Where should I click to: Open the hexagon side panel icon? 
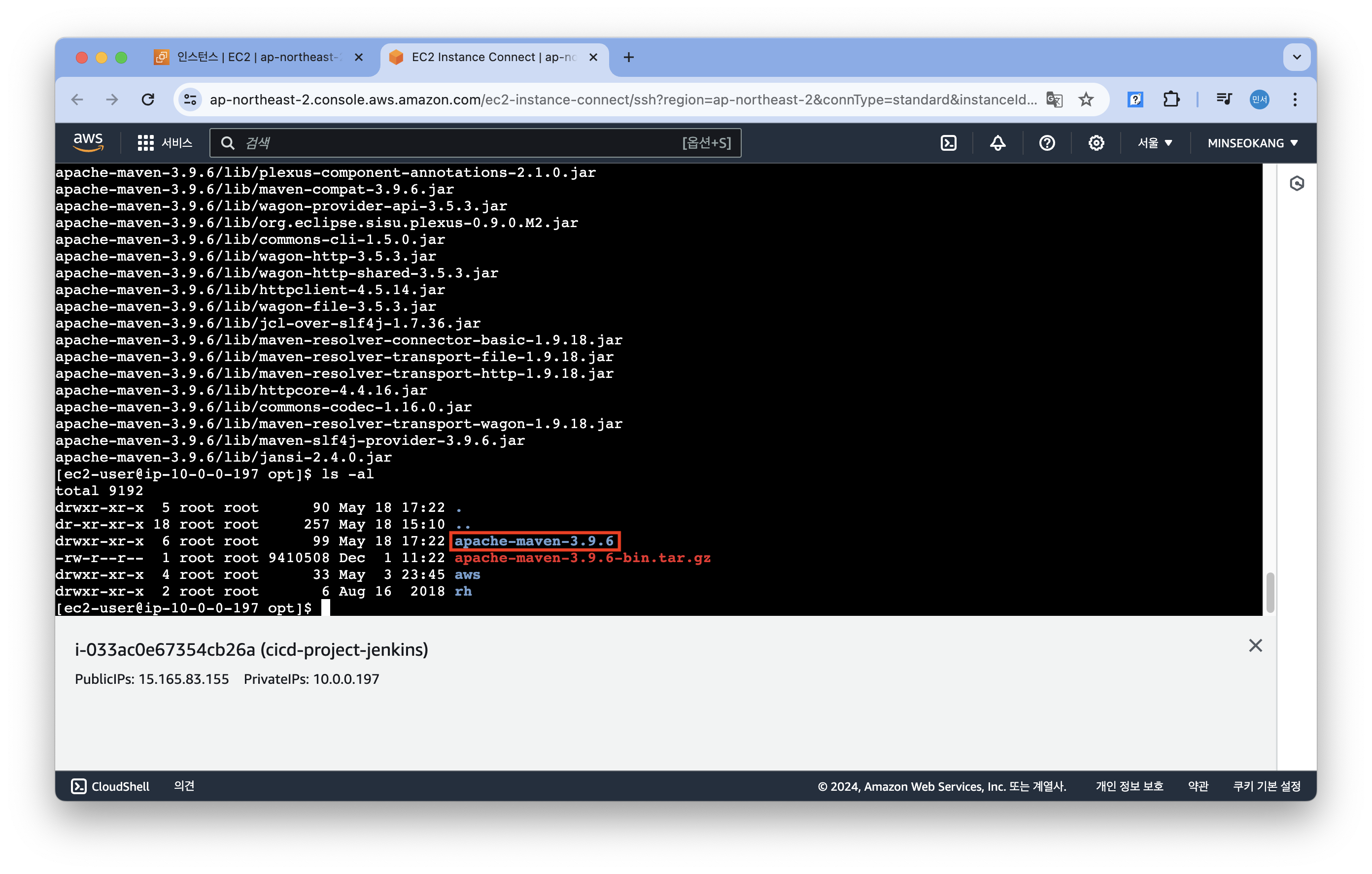pyautogui.click(x=1297, y=183)
